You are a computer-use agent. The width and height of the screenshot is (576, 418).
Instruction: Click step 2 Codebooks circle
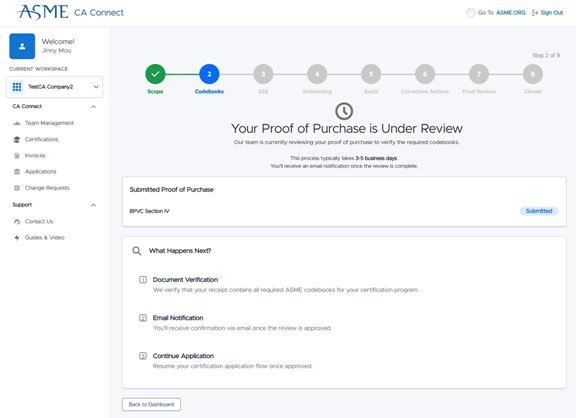(x=209, y=74)
